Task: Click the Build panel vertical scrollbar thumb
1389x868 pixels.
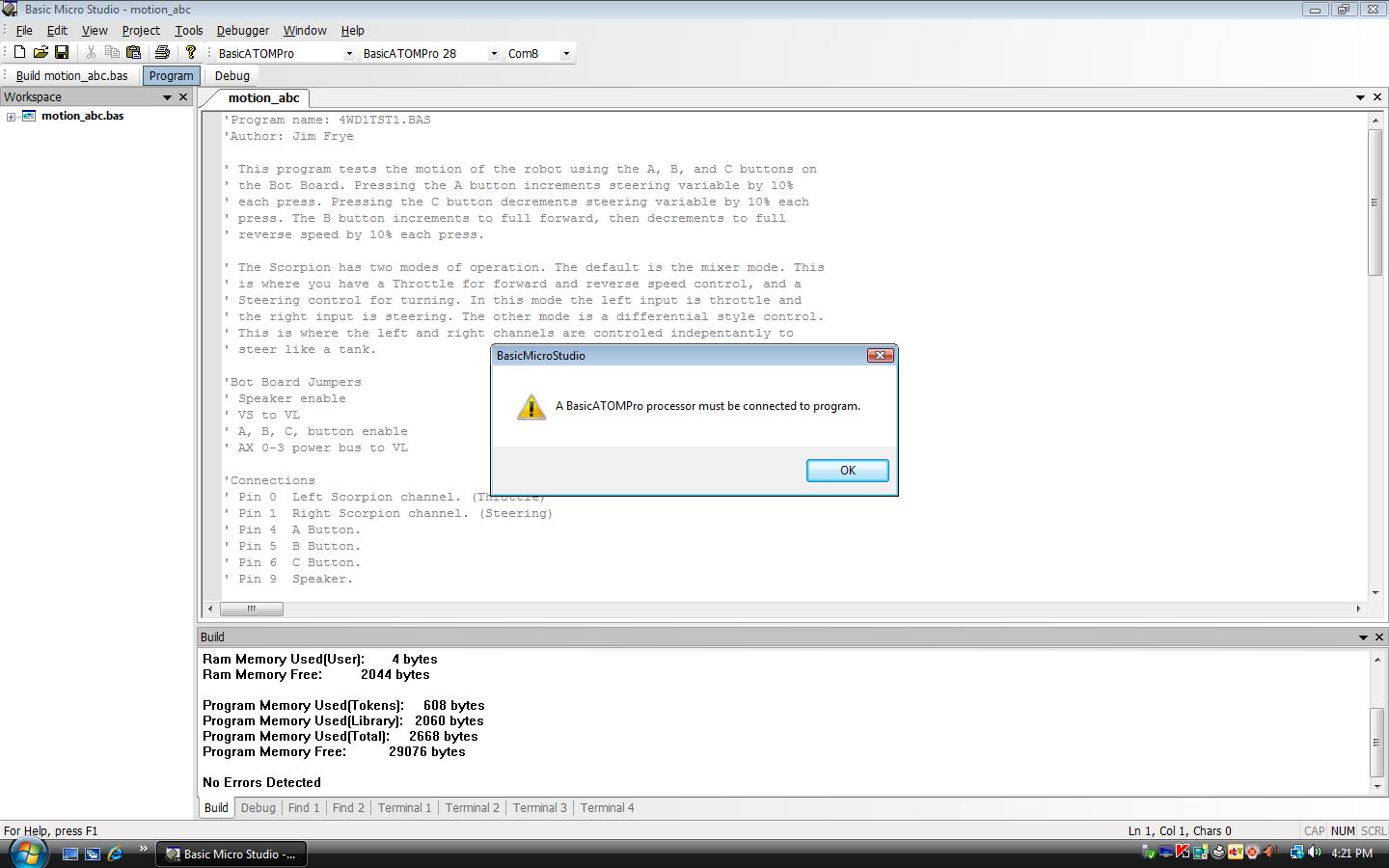Action: (1377, 742)
